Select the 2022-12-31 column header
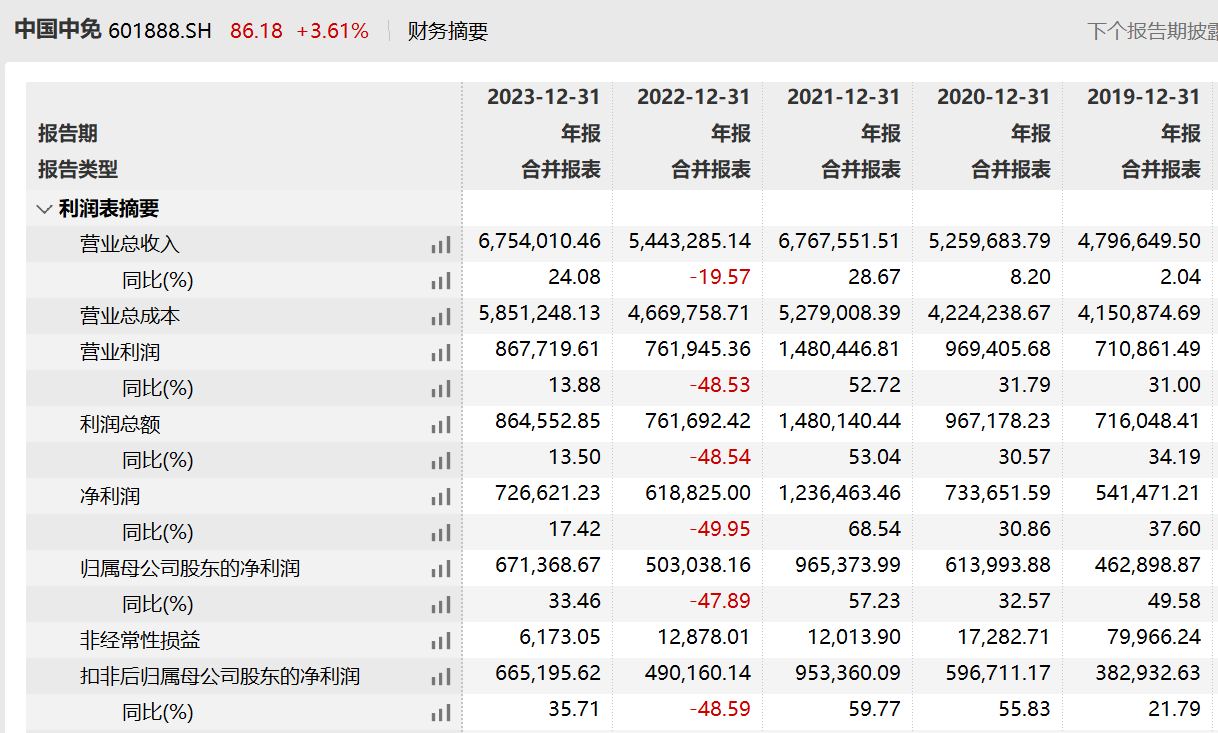 point(693,97)
